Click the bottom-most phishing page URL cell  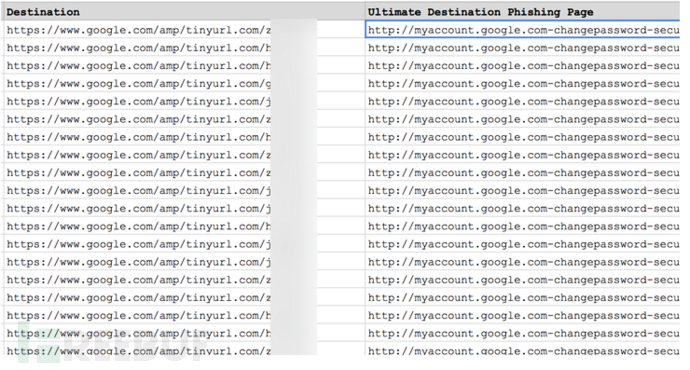523,350
